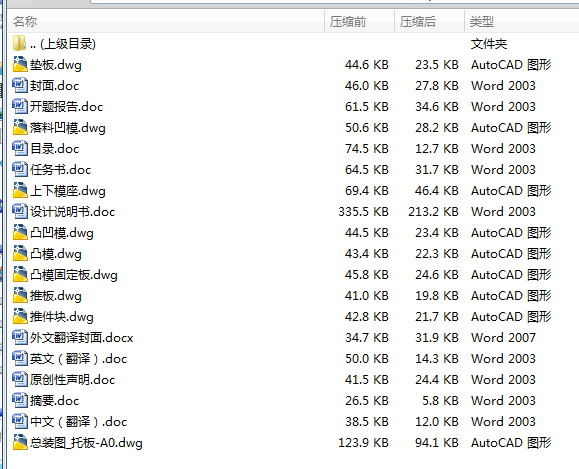Click the 凸模固定板.dwg file icon
This screenshot has height=469, width=579.
[20, 274]
